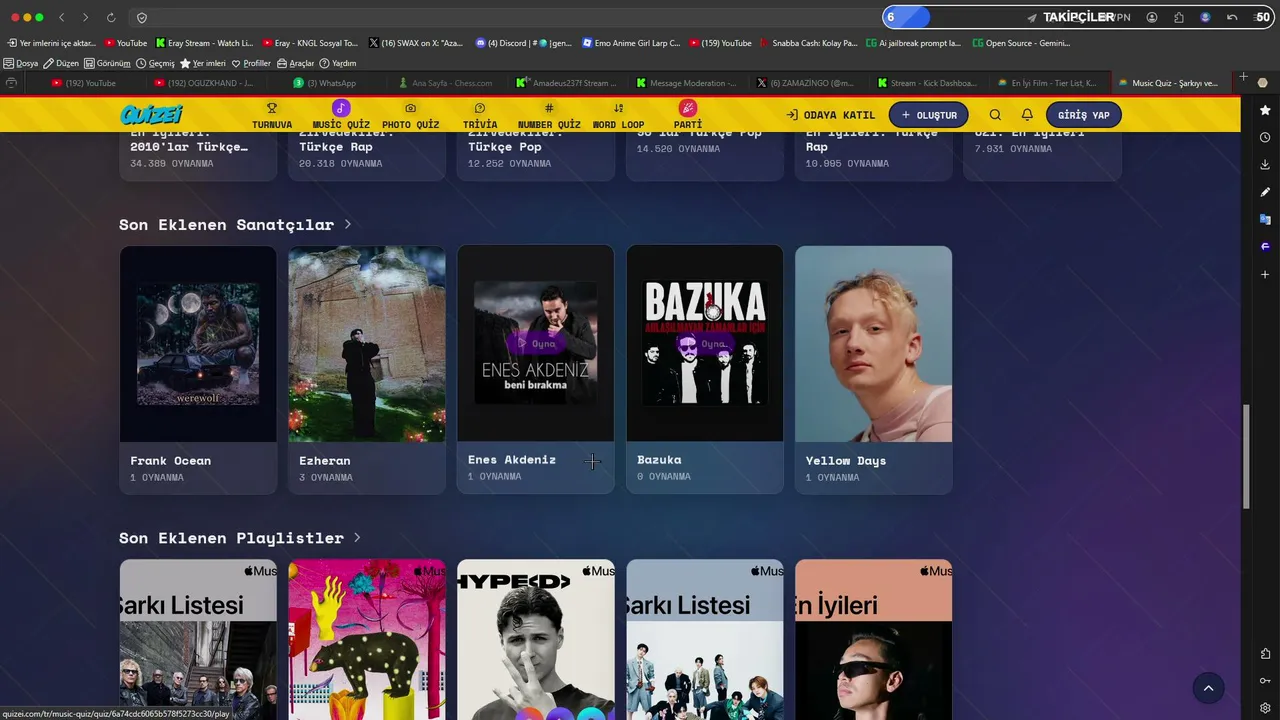Screen dimensions: 1280x720
Task: Click the Odaya Katıl link
Action: coord(830,115)
